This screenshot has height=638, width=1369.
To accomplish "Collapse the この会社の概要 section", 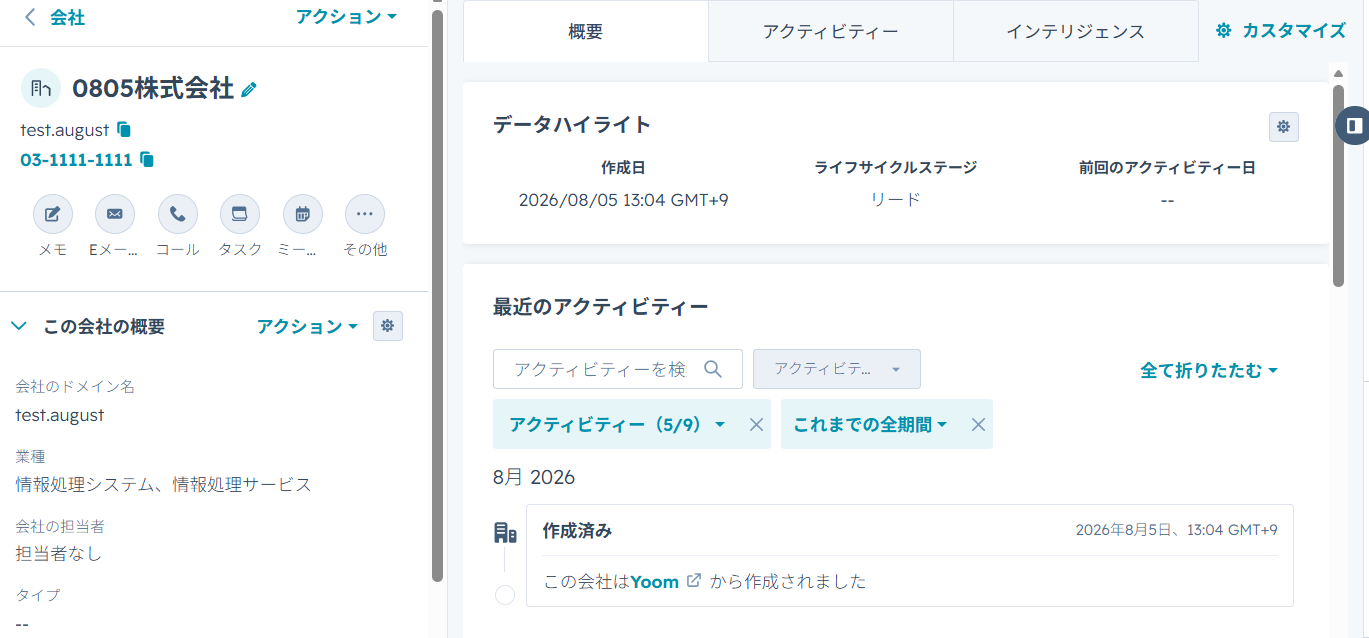I will [x=19, y=326].
